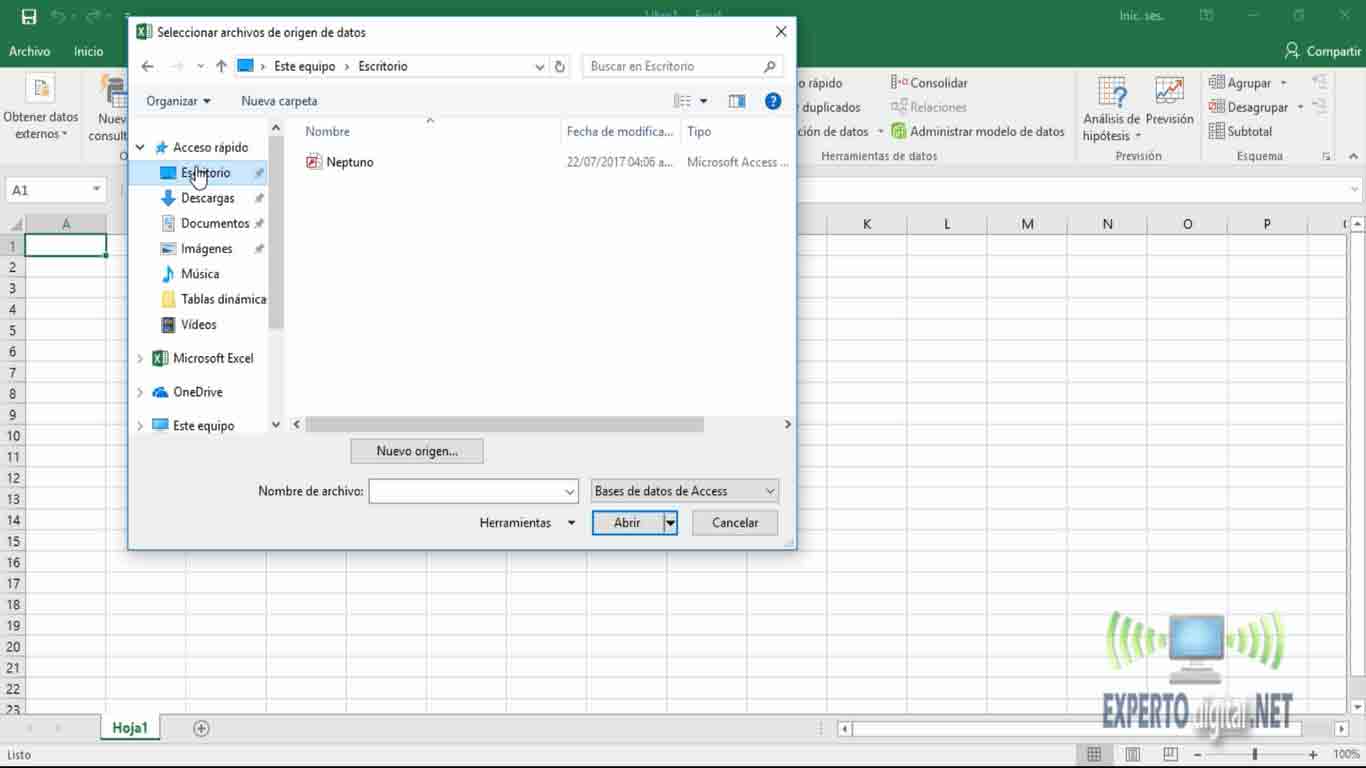
Task: Expand the Microsoft Excel tree node
Action: [x=140, y=358]
